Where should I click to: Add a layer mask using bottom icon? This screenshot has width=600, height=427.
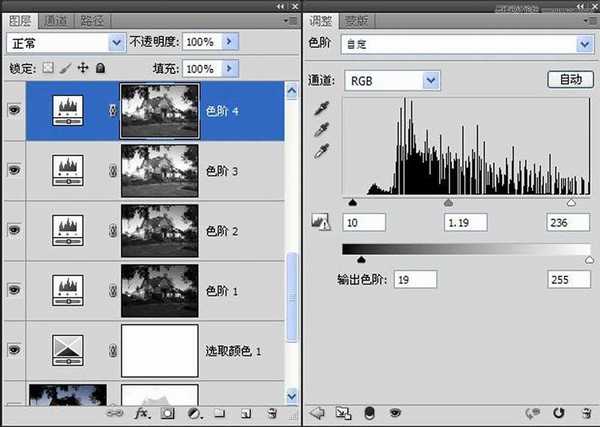[168, 412]
